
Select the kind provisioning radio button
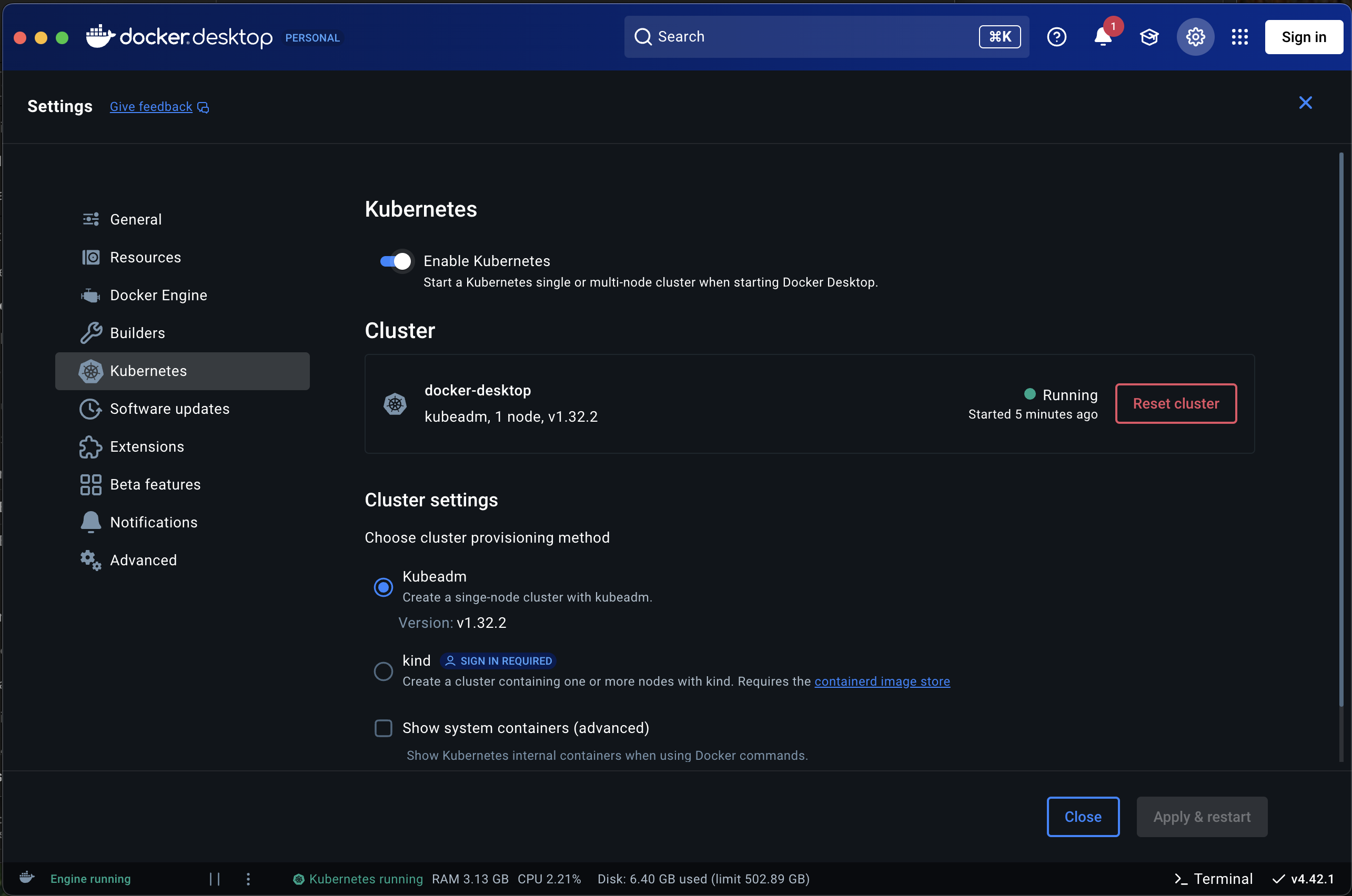(x=383, y=671)
